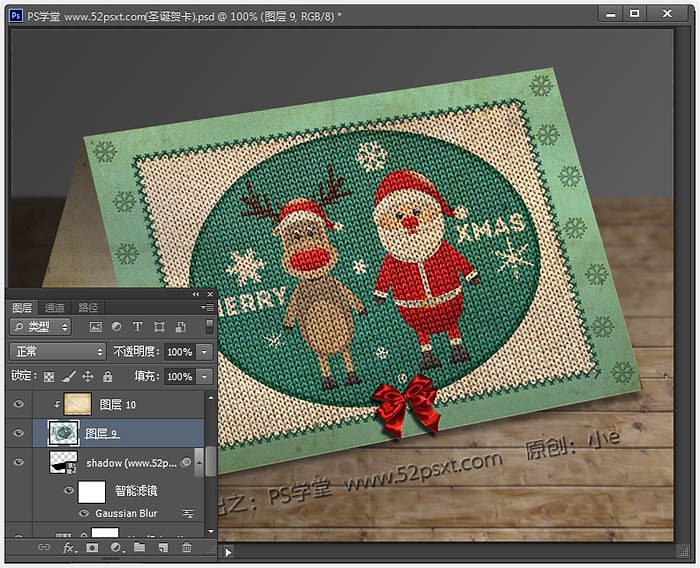Click the lock all padlock icon
This screenshot has height=568, width=700.
click(x=108, y=376)
